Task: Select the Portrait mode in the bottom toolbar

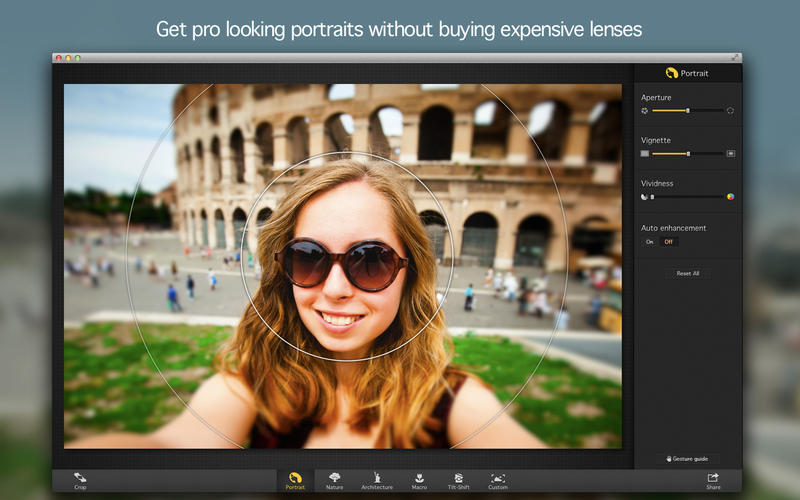Action: coord(295,480)
